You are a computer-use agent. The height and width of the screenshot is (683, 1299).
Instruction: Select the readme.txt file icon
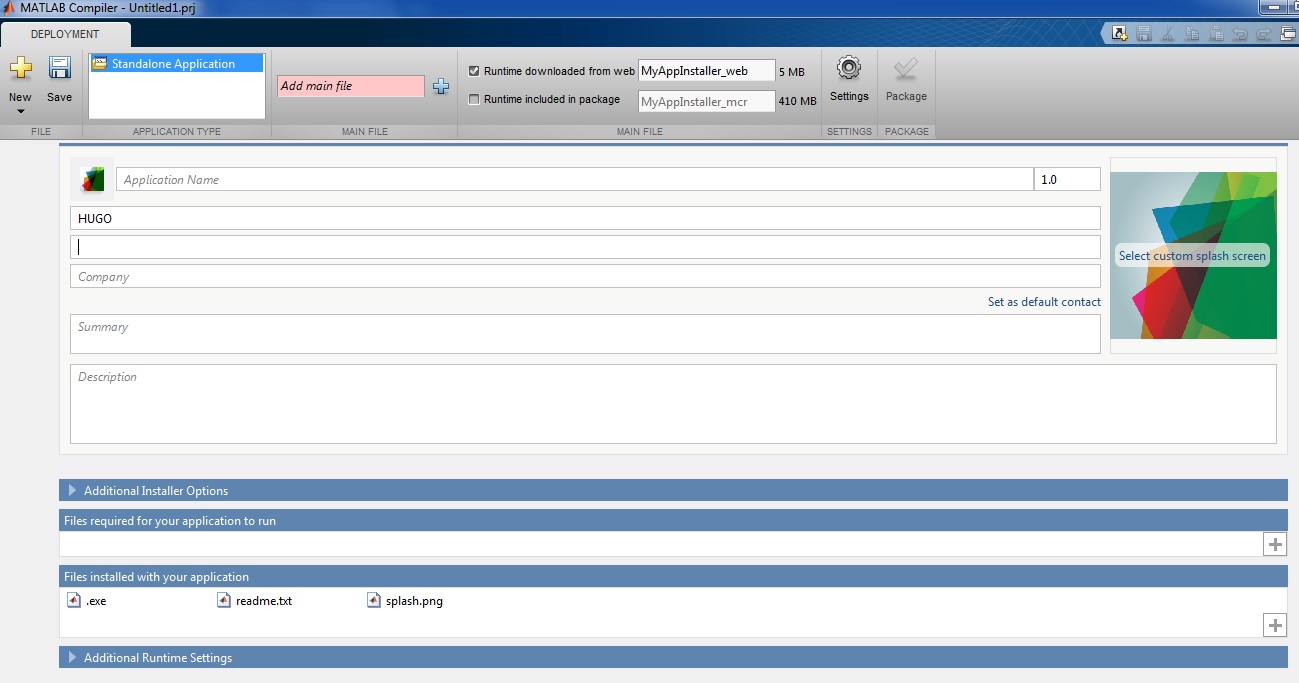224,600
